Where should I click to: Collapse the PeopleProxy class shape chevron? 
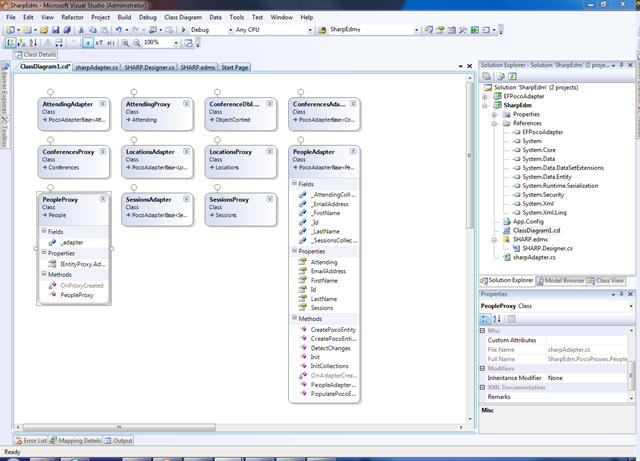click(x=103, y=199)
